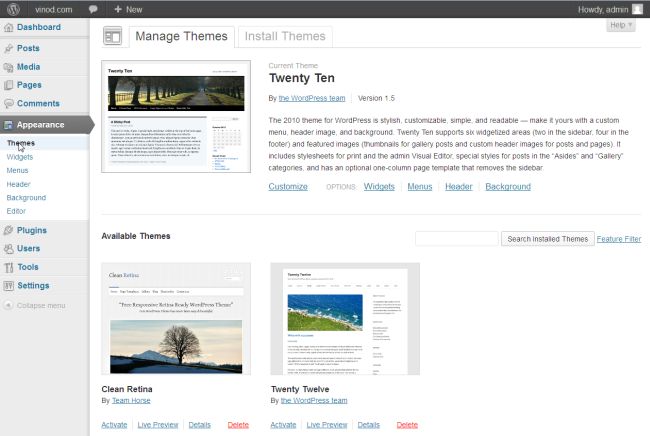This screenshot has height=436, width=650.
Task: Click the Comments speech bubble icon in sidebar
Action: point(8,104)
